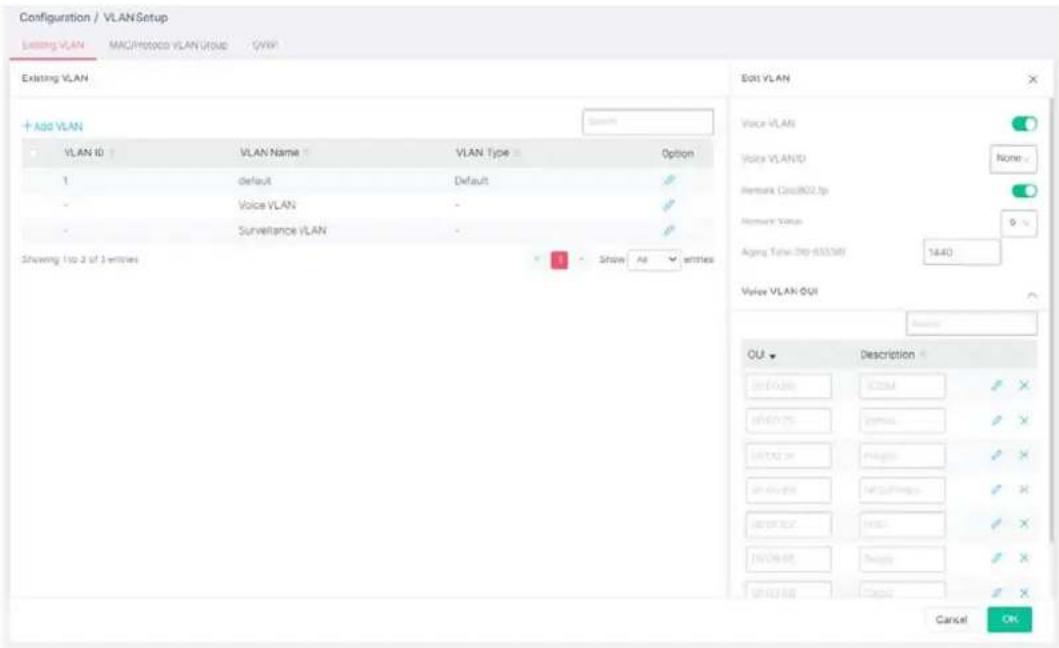Delete the Siemens OUI entry

coord(1024,420)
